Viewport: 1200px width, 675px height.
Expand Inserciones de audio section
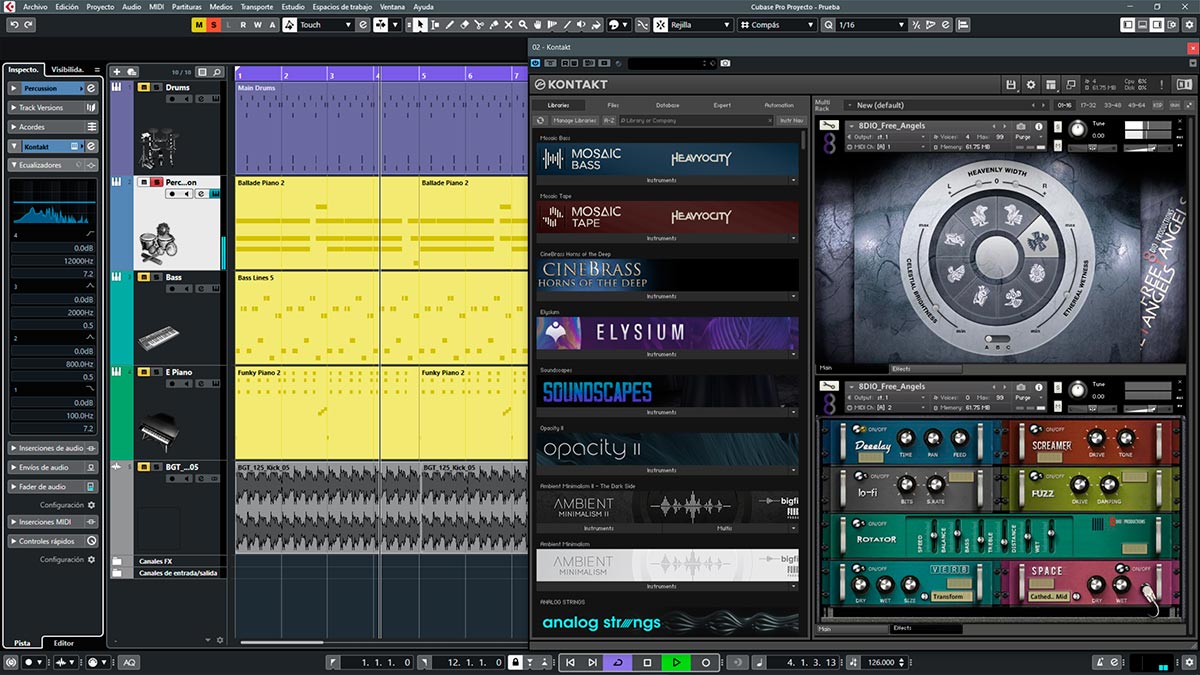(x=52, y=448)
